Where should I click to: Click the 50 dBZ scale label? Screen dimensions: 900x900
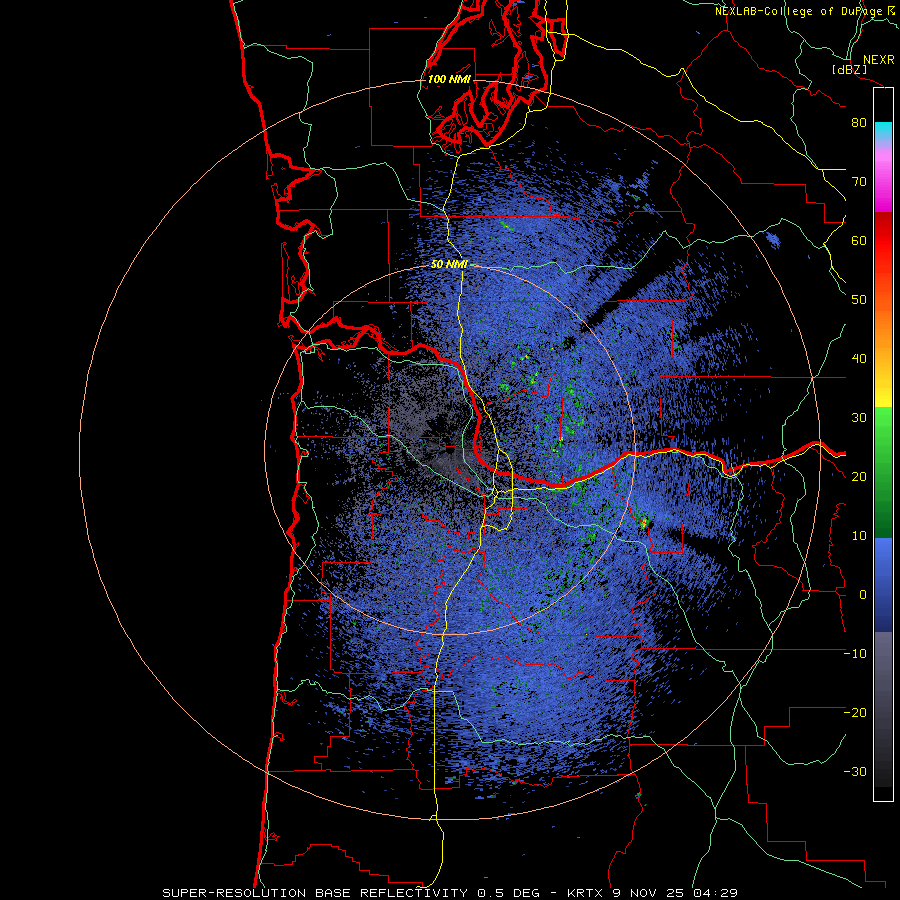pyautogui.click(x=859, y=300)
